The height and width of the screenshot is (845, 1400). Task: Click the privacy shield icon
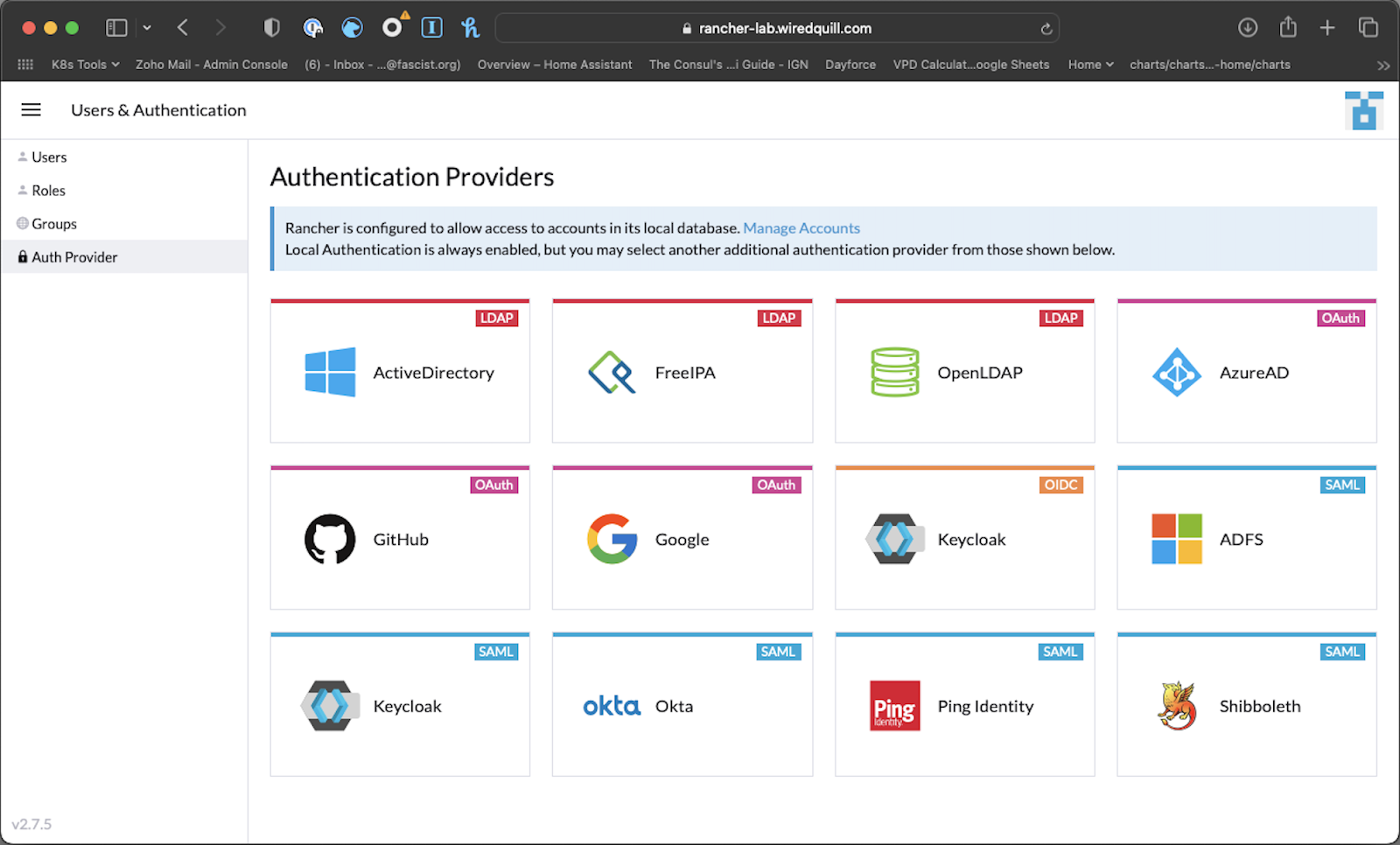[272, 28]
